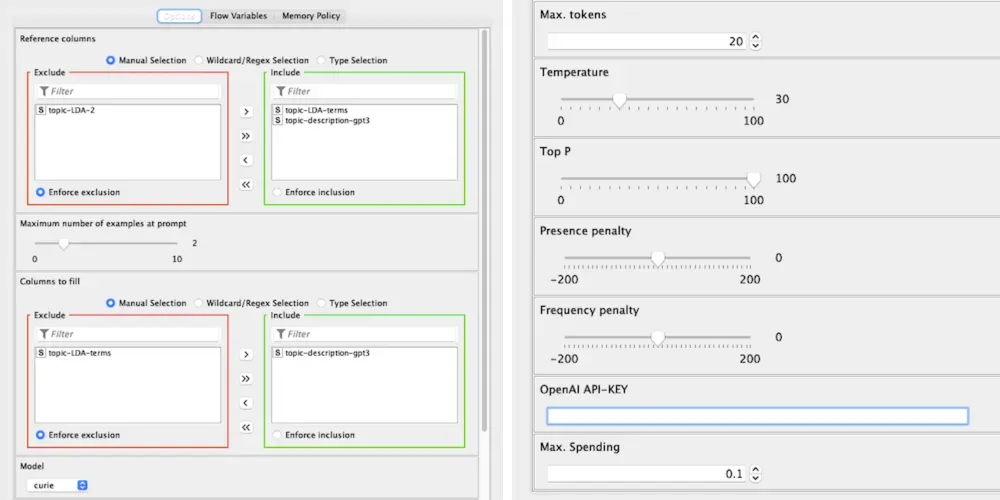The width and height of the screenshot is (1000, 500).
Task: Open the Model dropdown showing curie
Action: click(x=57, y=485)
